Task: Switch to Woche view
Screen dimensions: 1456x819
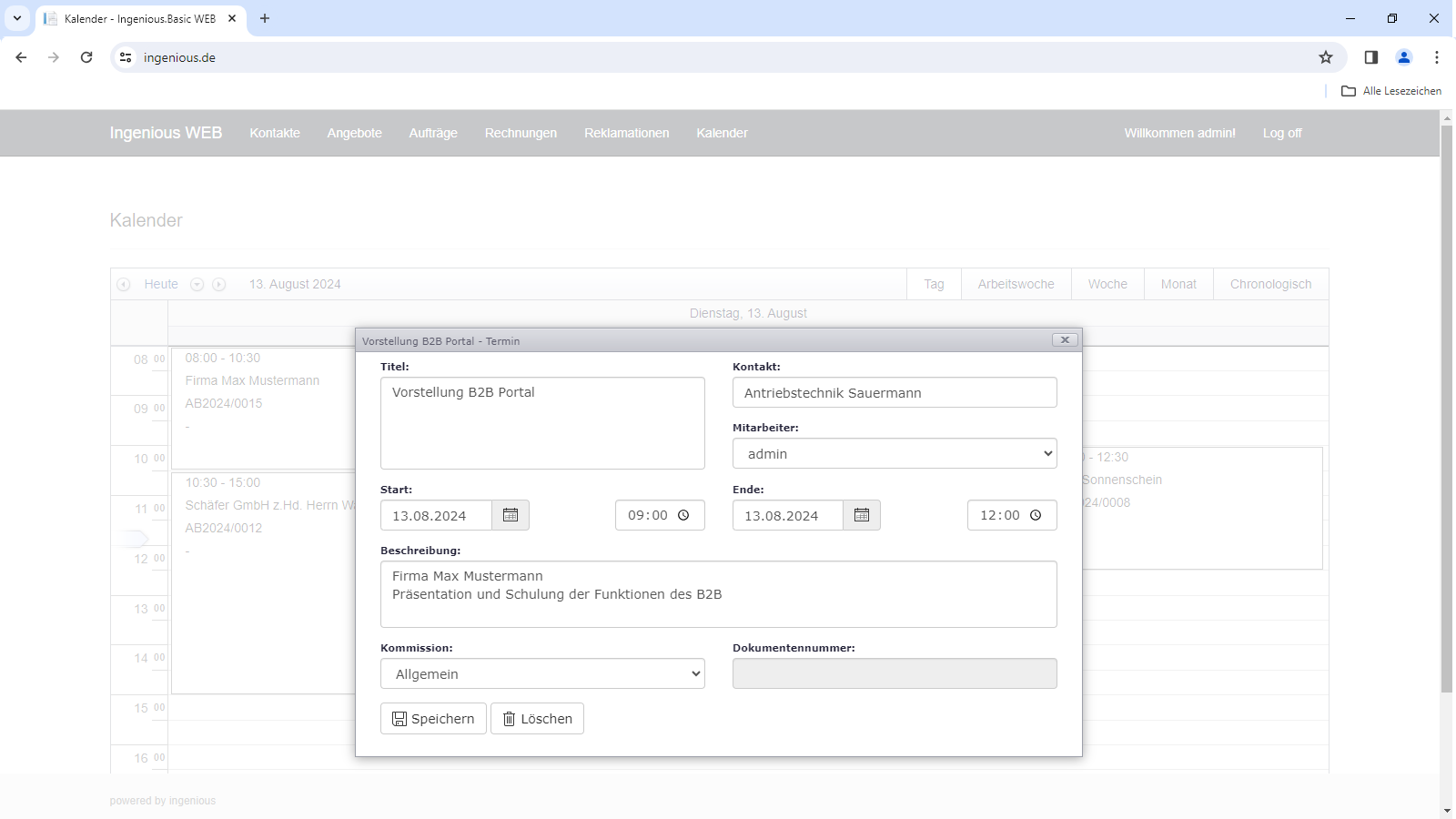Action: [x=1107, y=284]
